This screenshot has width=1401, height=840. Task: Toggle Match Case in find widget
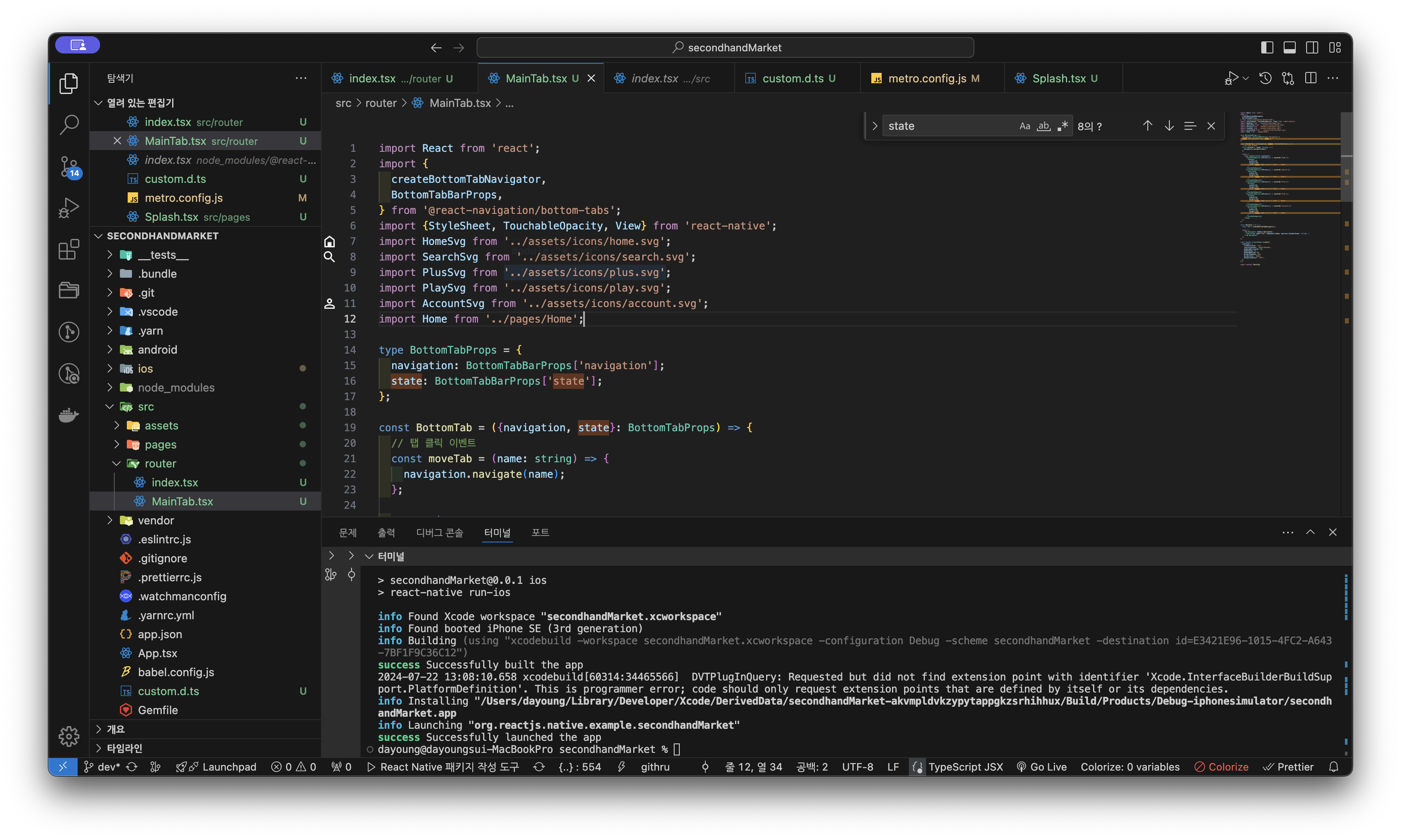point(1024,125)
